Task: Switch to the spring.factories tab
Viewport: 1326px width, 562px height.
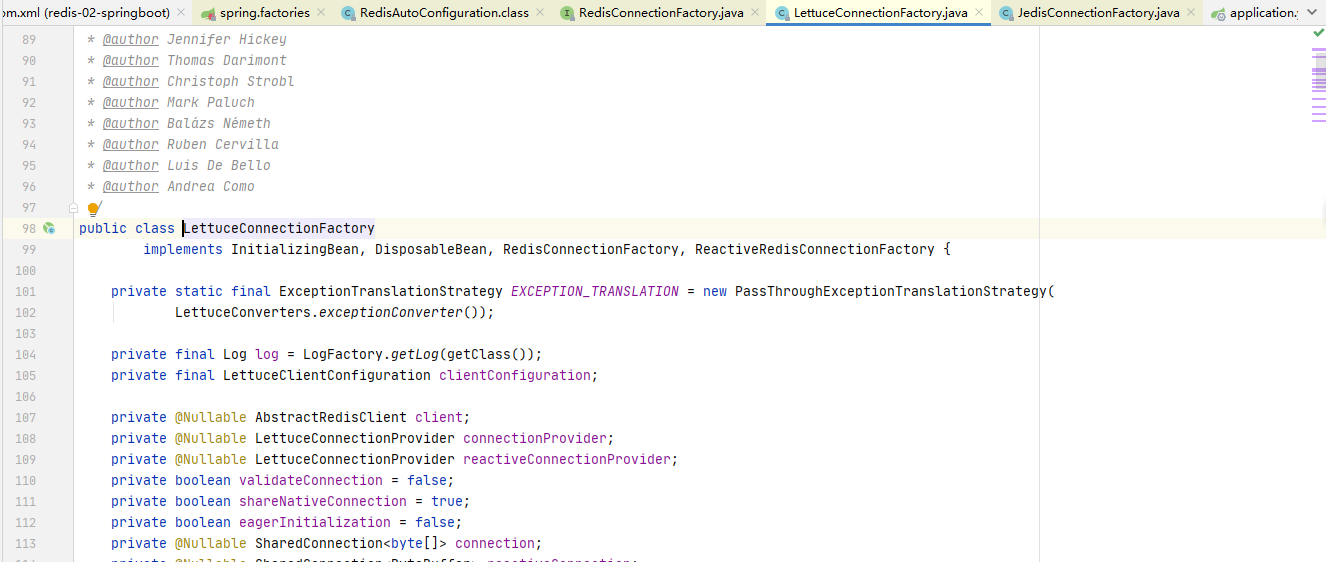Action: pyautogui.click(x=264, y=13)
